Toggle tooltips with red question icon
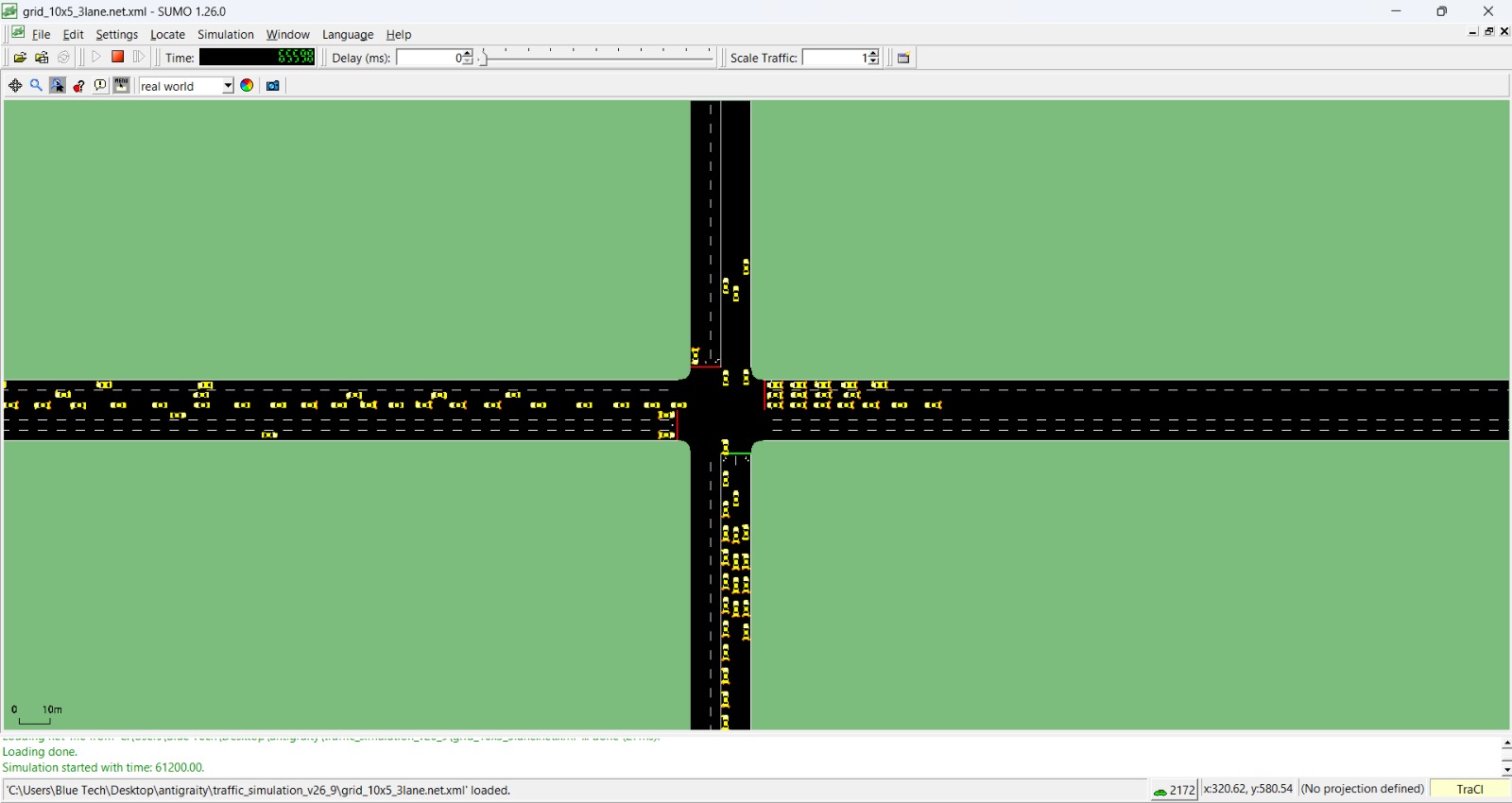 click(x=79, y=86)
